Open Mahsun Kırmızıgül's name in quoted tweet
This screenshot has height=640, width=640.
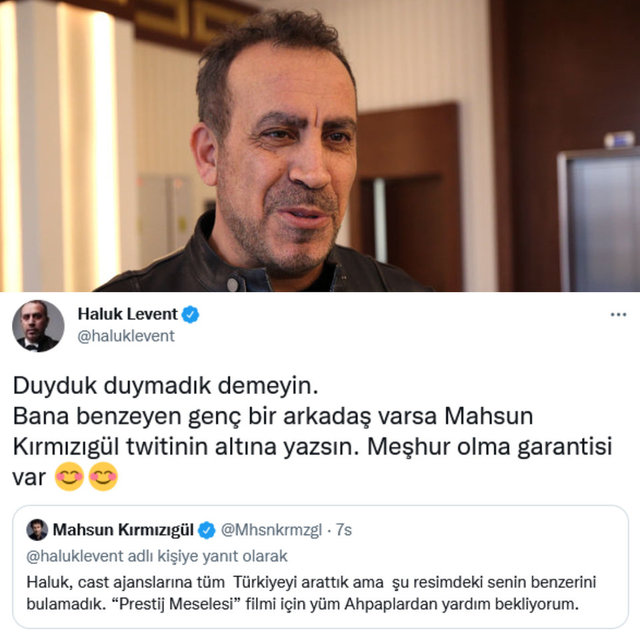pyautogui.click(x=123, y=530)
